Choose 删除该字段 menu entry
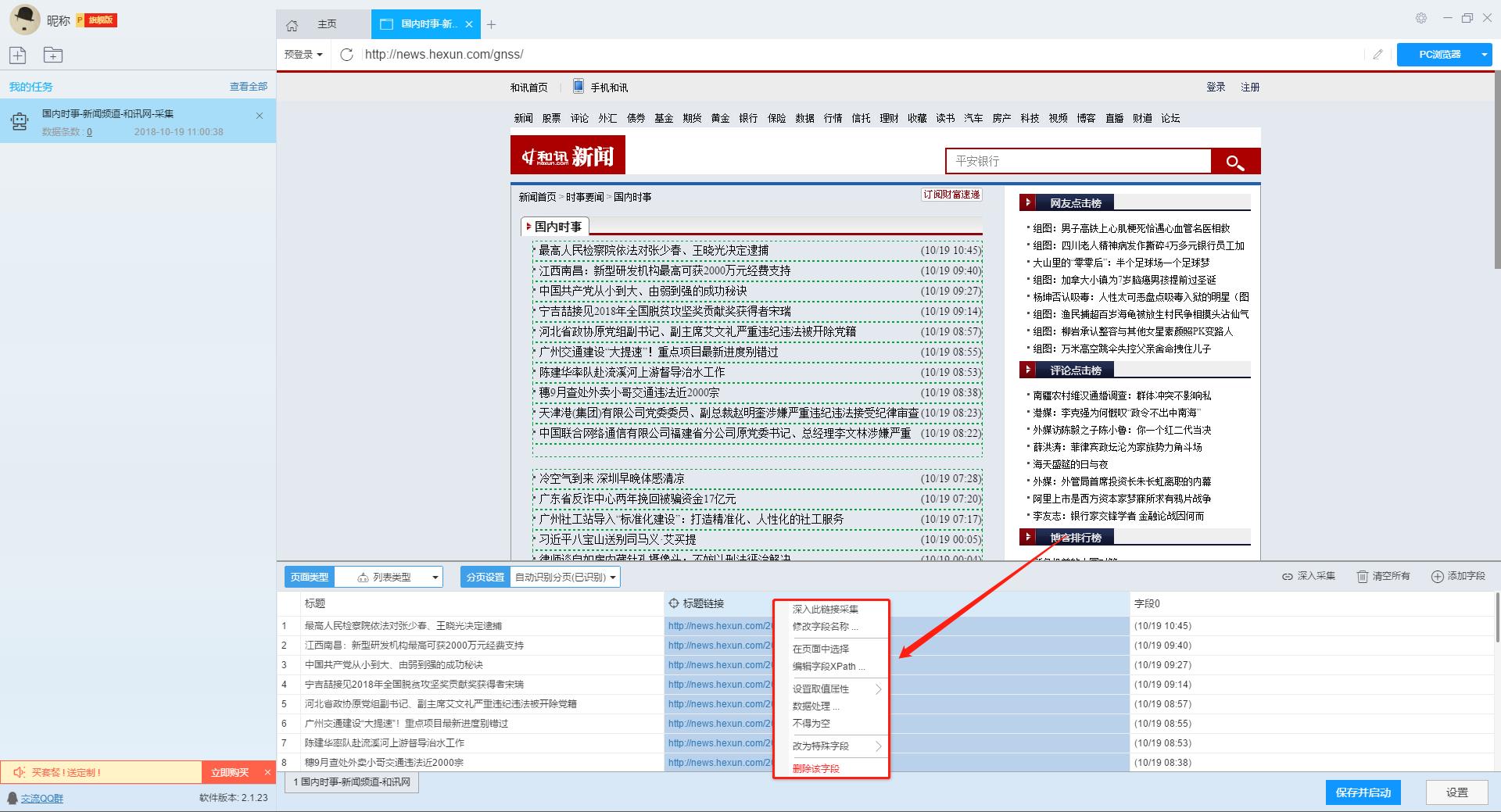This screenshot has width=1501, height=812. 816,768
